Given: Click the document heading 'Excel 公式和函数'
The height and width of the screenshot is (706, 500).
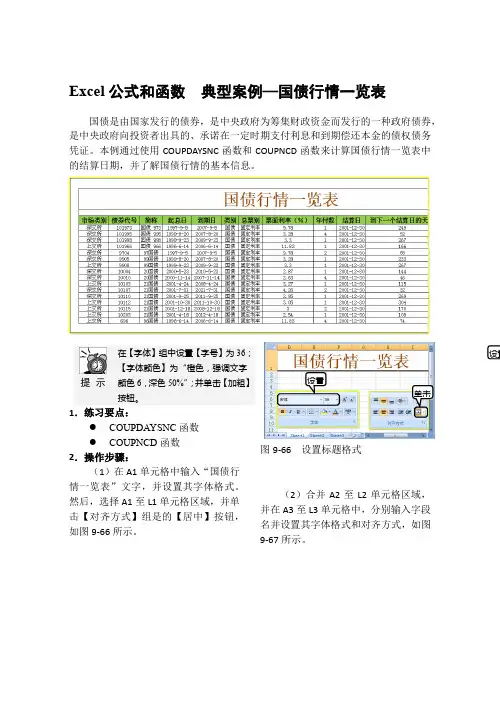Looking at the screenshot, I should point(127,91).
